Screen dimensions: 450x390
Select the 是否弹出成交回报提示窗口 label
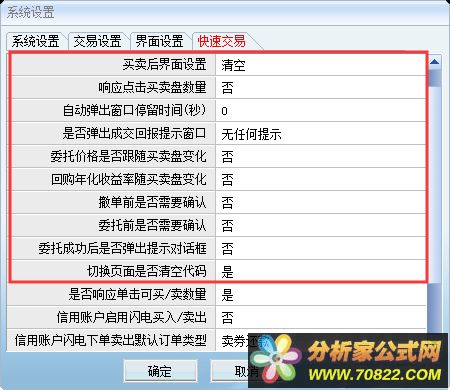[x=135, y=134]
